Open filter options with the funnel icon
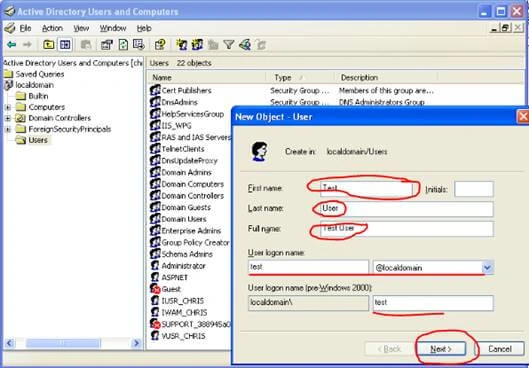Viewport: 529px width, 368px height. pos(229,45)
